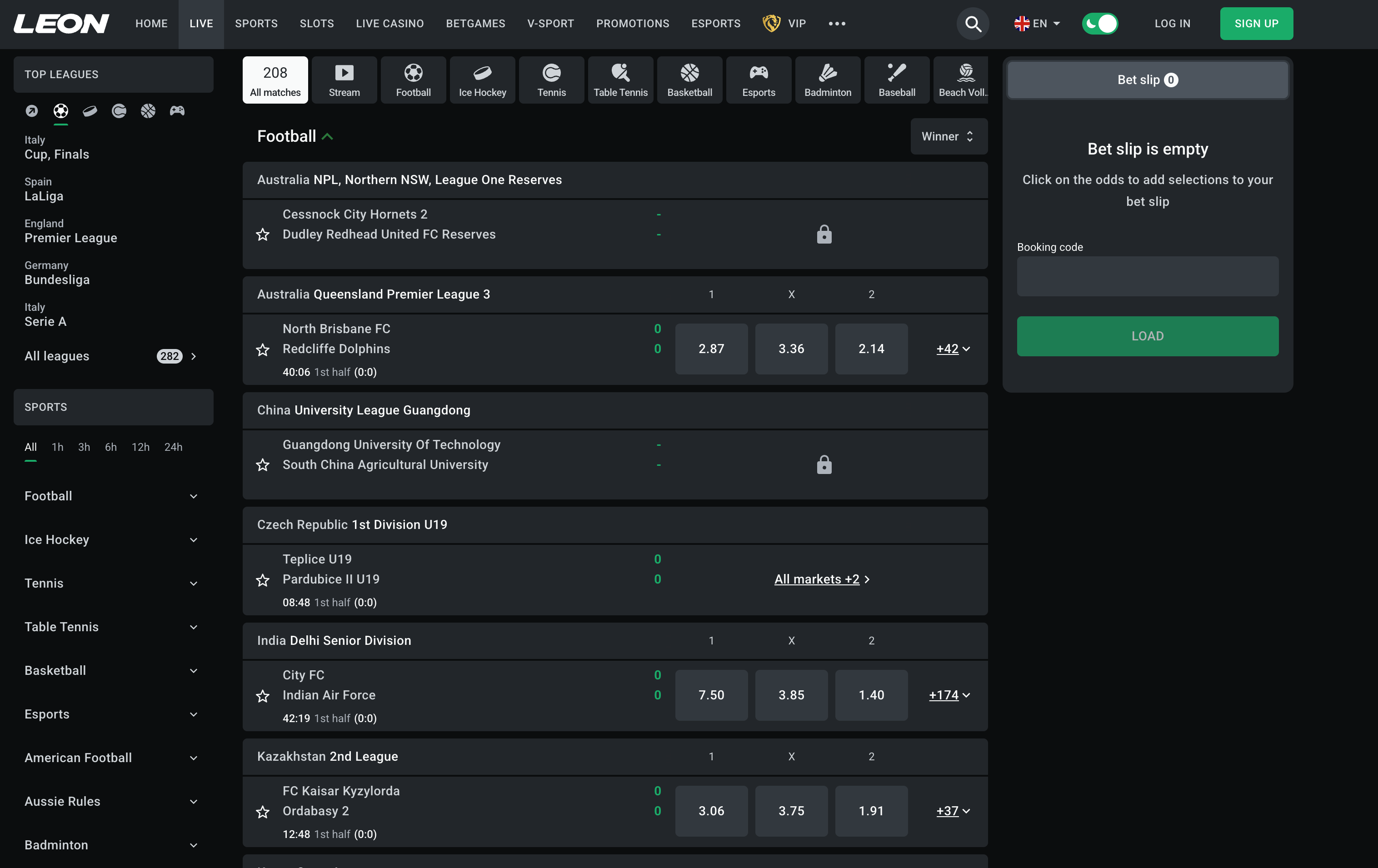
Task: Open England Premier League top league
Action: pos(71,231)
